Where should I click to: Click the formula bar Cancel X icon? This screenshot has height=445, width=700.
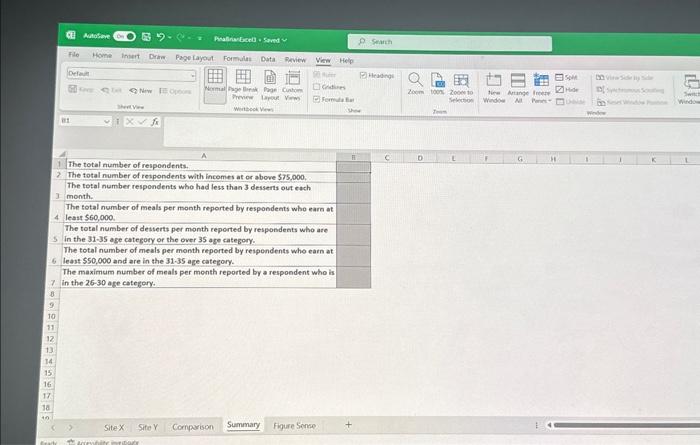[x=129, y=121]
